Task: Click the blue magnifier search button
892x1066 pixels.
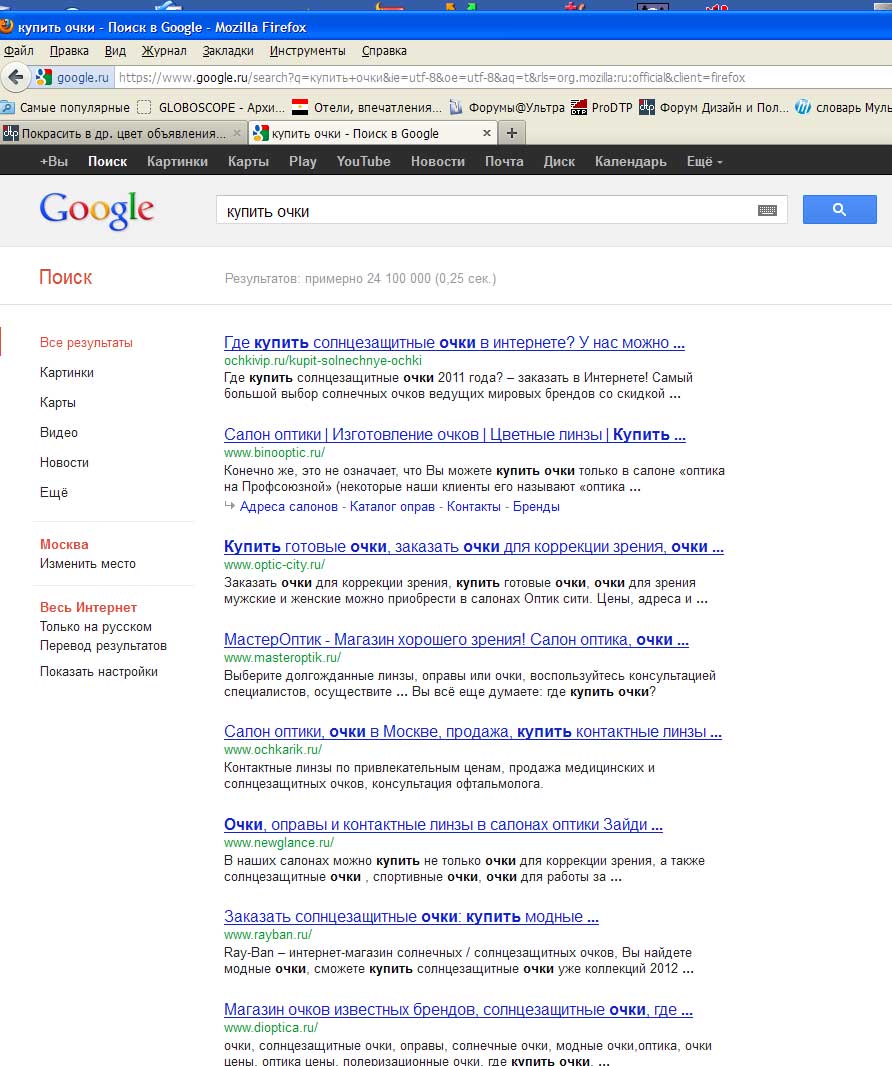Action: (x=840, y=209)
